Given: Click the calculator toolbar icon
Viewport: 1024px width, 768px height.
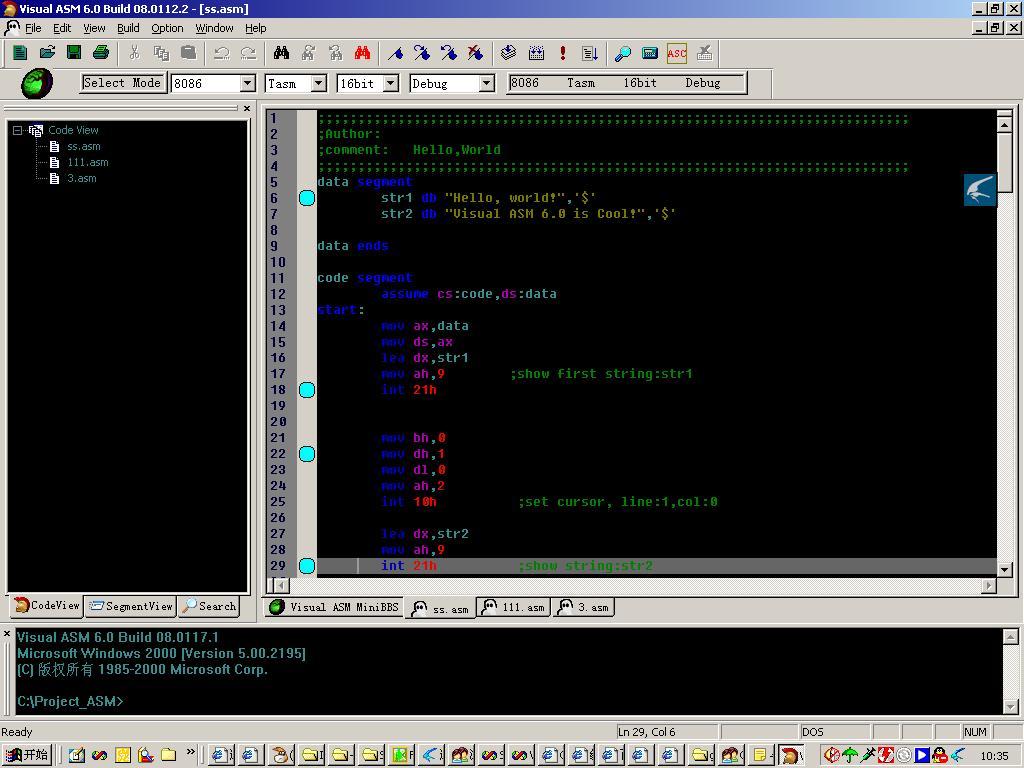Looking at the screenshot, I should point(650,53).
